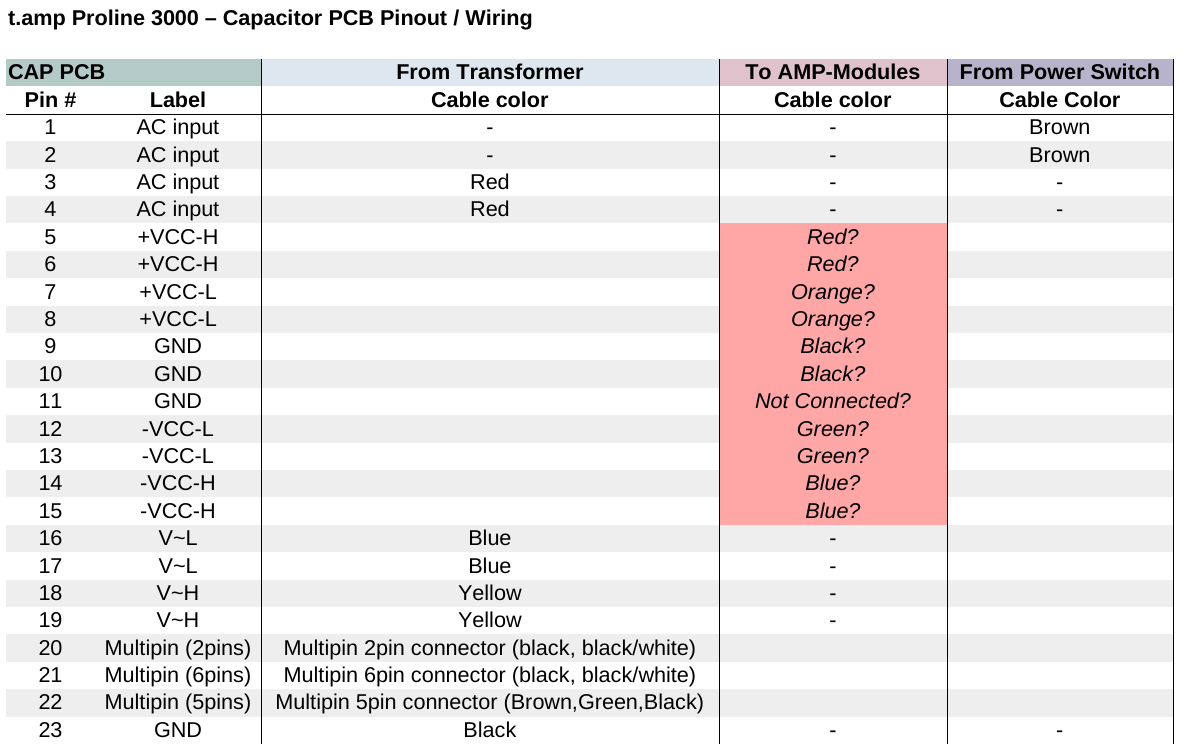Select the 'Not Connected?' cell in row 11
The image size is (1189, 754).
pos(833,401)
